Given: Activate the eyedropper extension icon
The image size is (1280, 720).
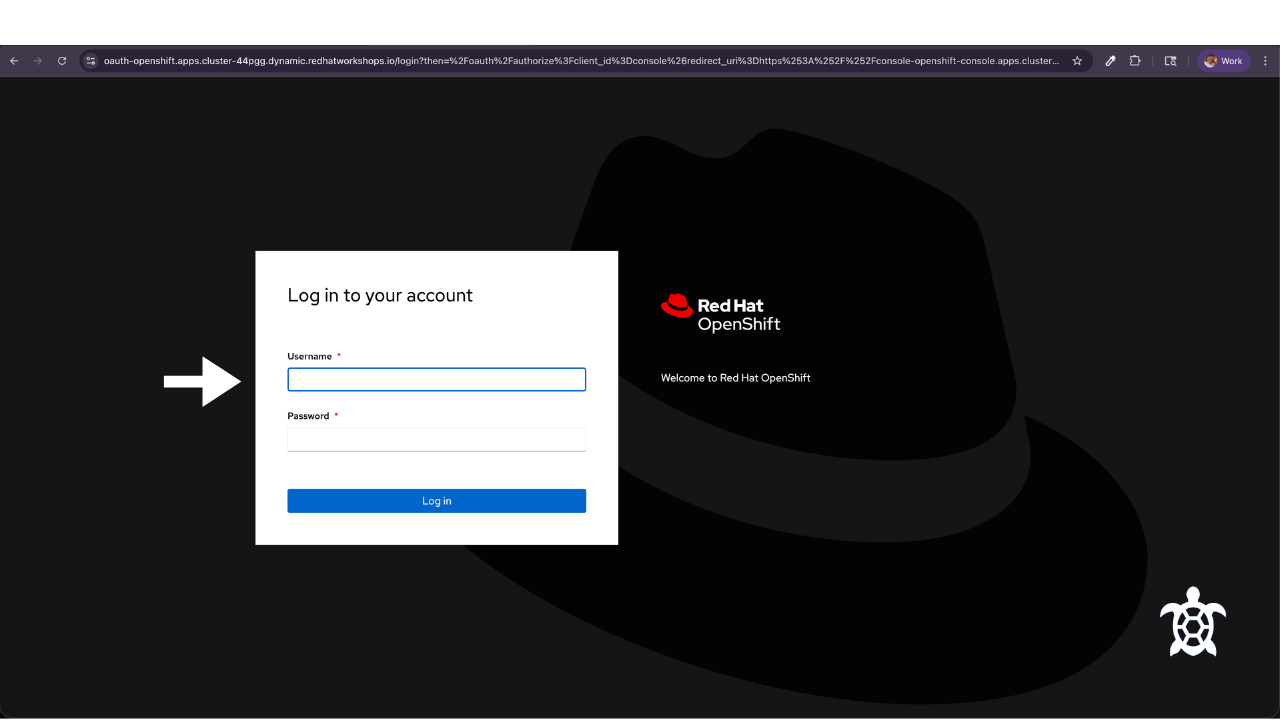Looking at the screenshot, I should click(1110, 61).
